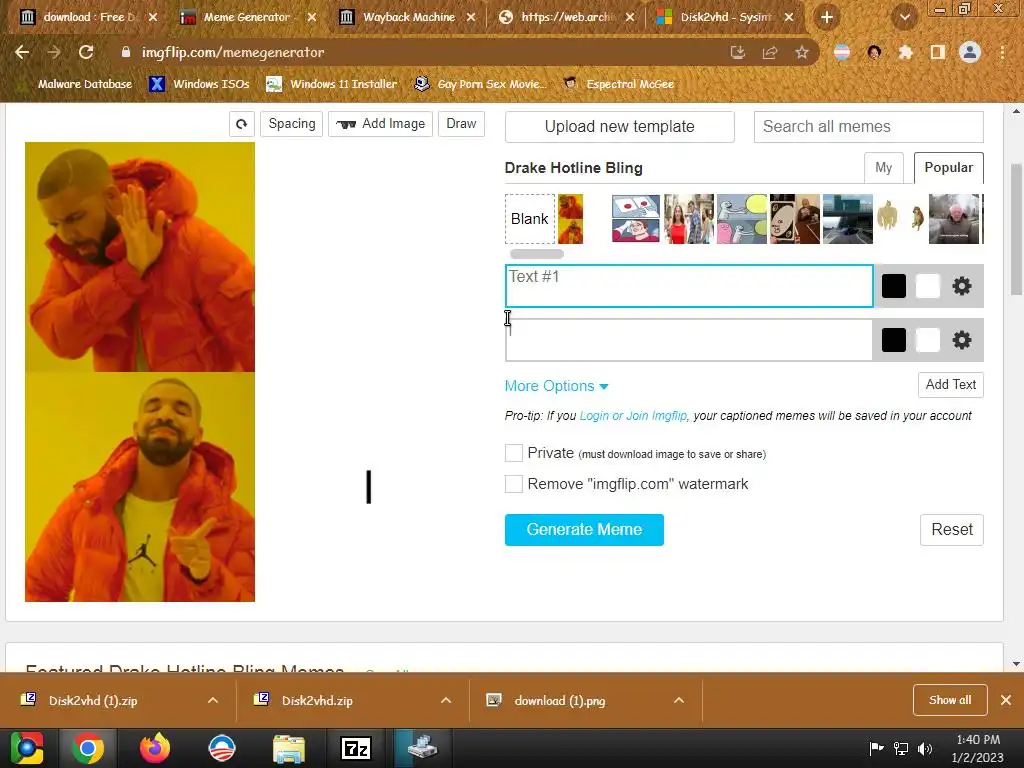1024x768 pixels.
Task: Pick white outline color for Text #1
Action: click(x=927, y=286)
